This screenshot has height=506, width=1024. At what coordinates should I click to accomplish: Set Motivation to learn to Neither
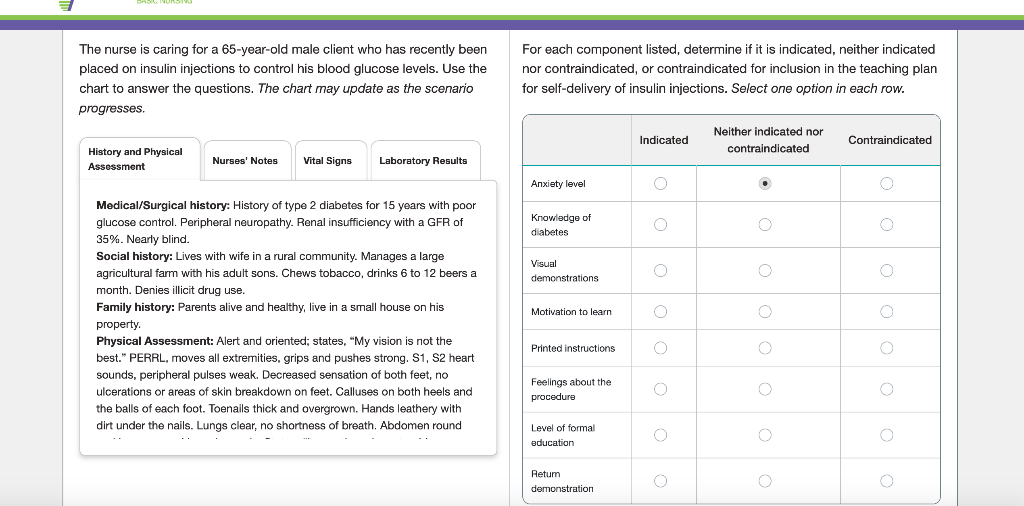coord(765,312)
